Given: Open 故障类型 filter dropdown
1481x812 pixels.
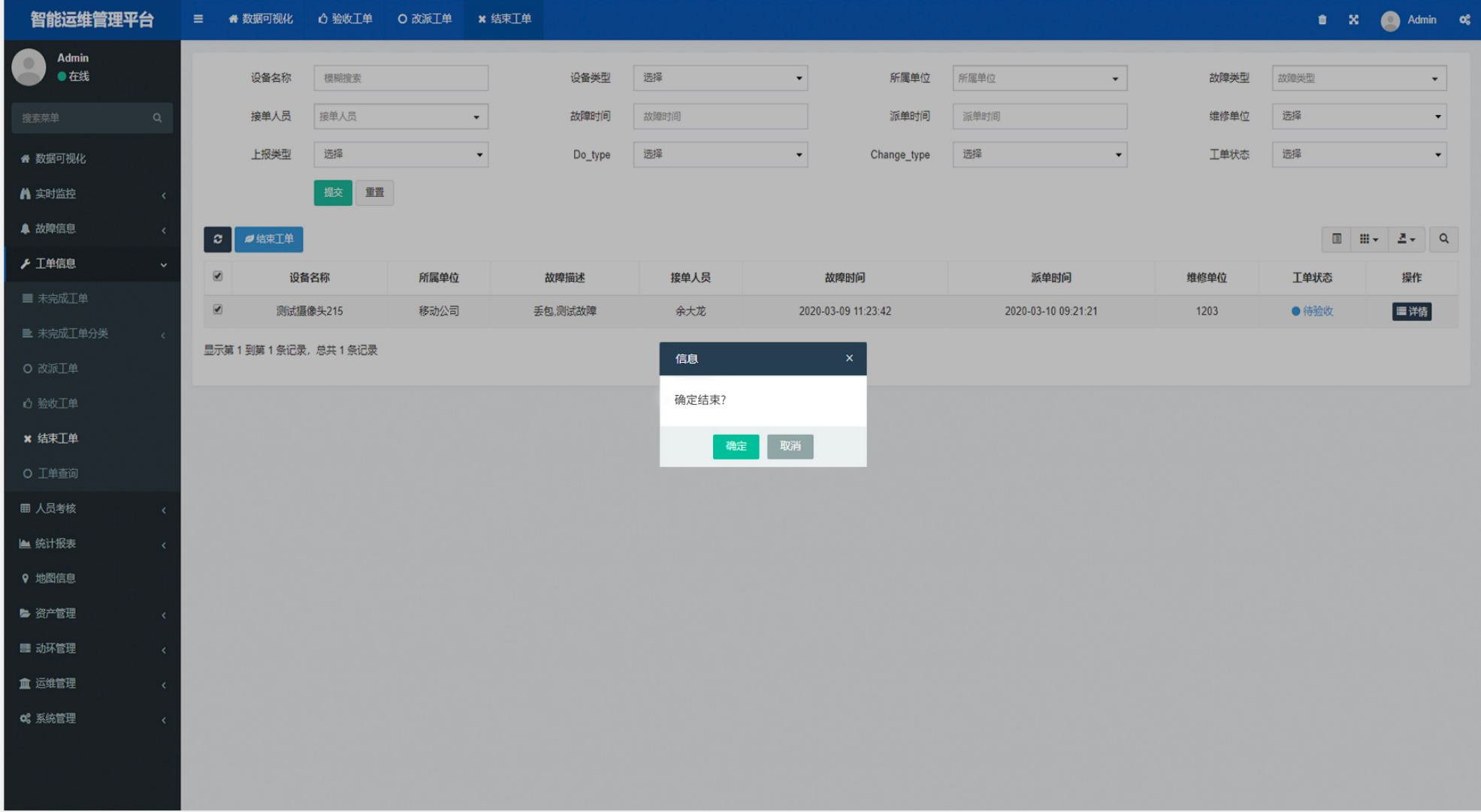Looking at the screenshot, I should [1359, 78].
